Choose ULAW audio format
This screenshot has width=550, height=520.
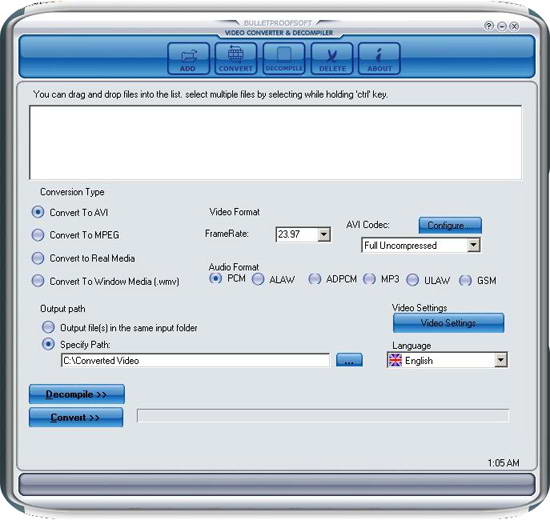coord(428,280)
